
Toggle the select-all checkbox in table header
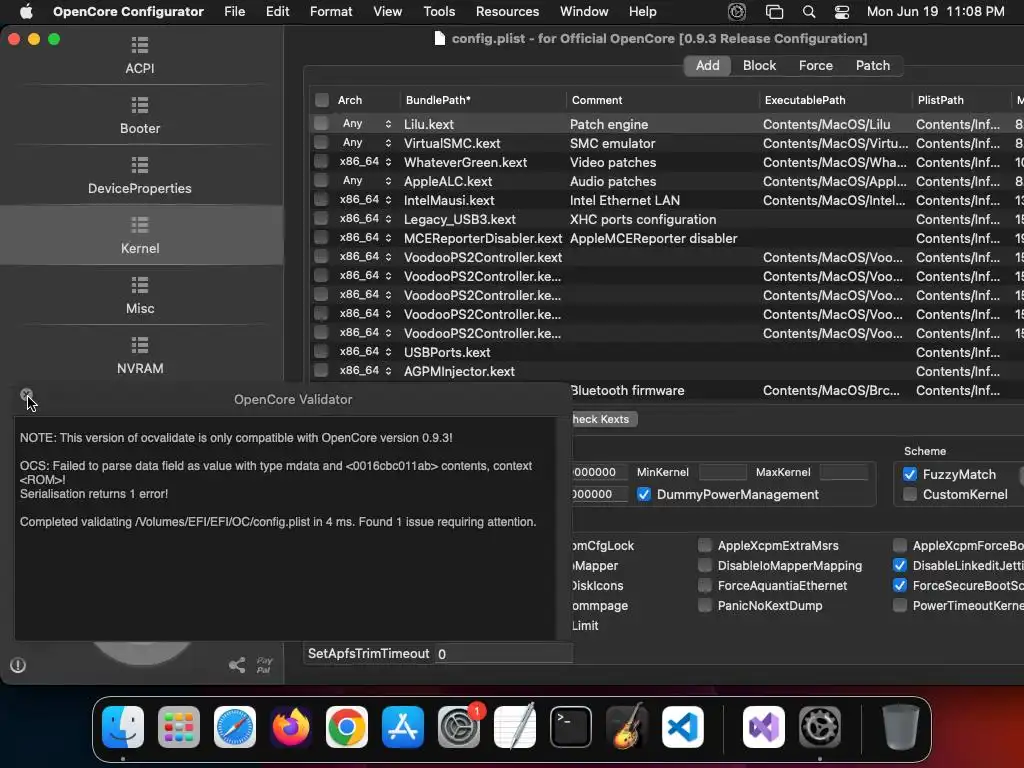(322, 100)
